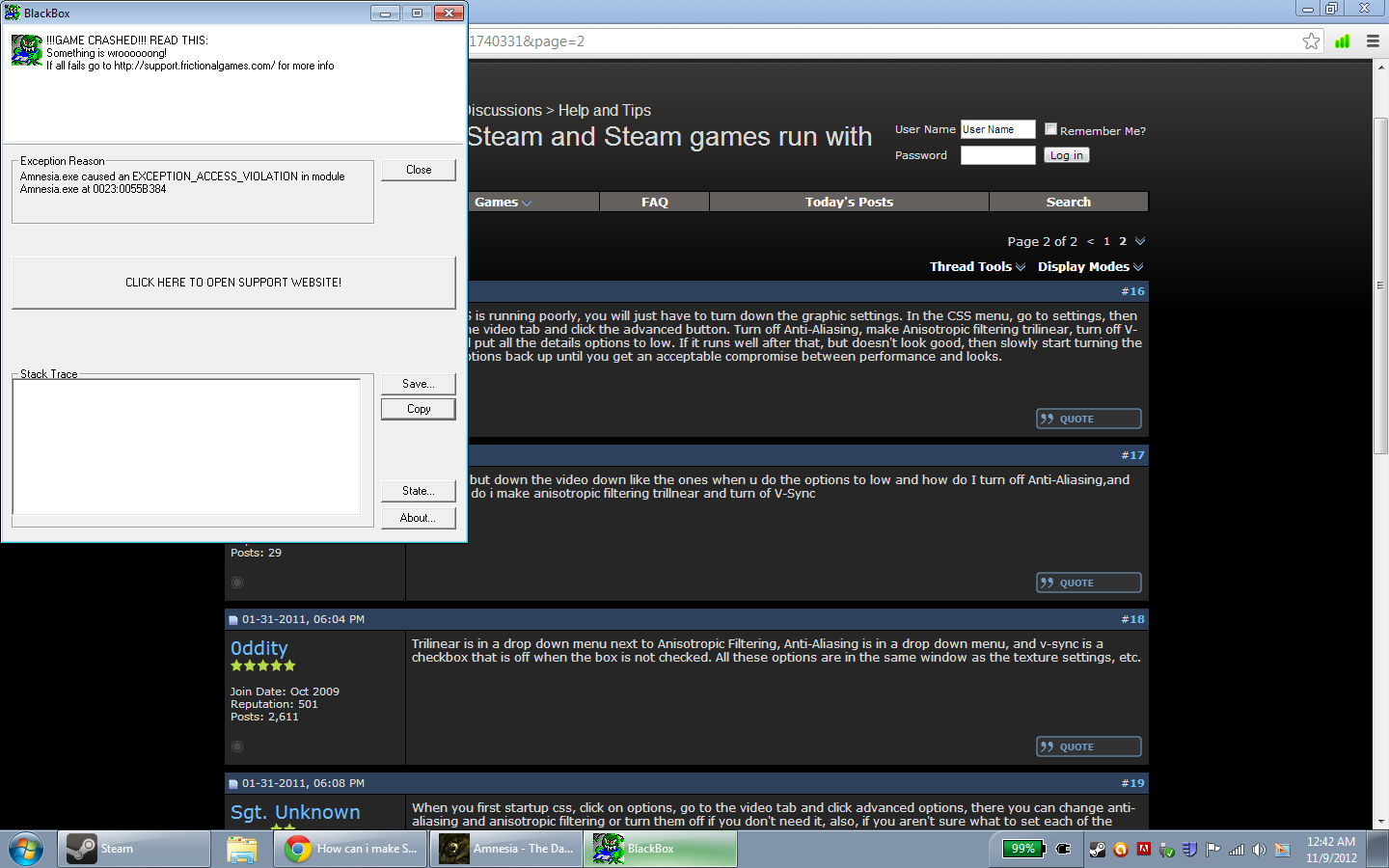Viewport: 1389px width, 868px height.
Task: Open Today's Posts tab
Action: tap(849, 203)
